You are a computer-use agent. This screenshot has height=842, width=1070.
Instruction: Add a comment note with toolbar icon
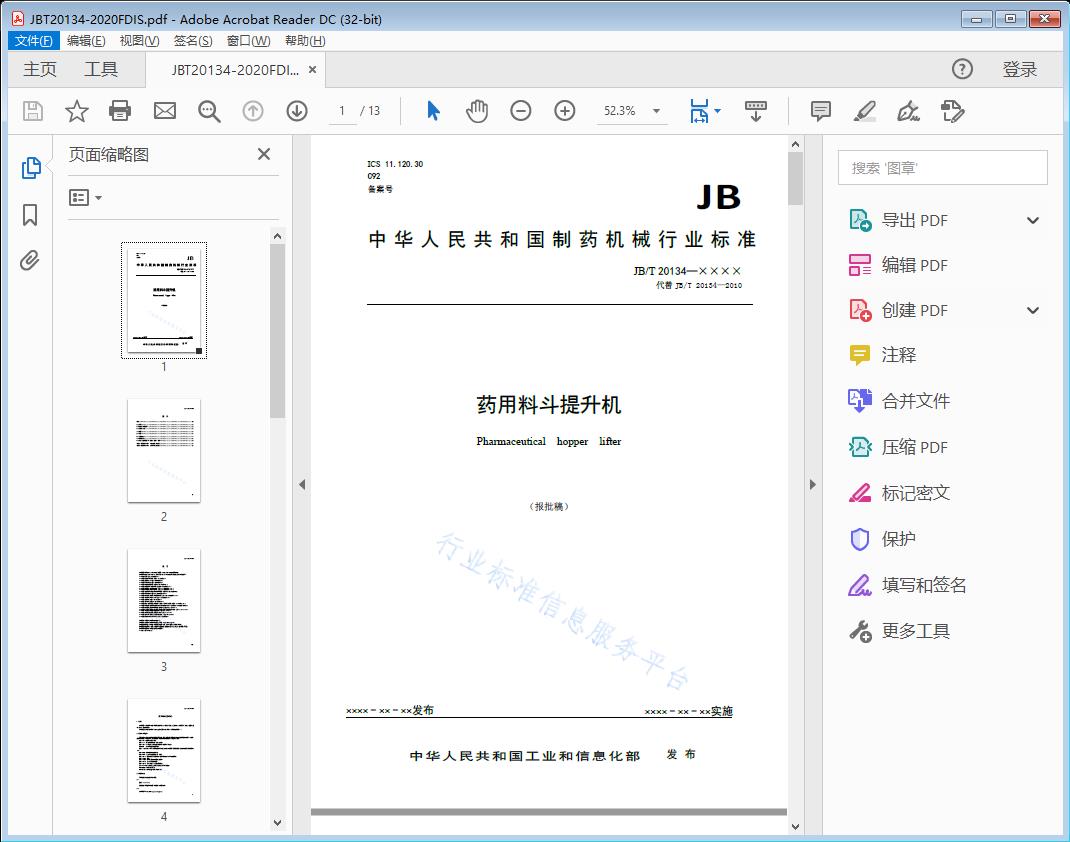821,111
